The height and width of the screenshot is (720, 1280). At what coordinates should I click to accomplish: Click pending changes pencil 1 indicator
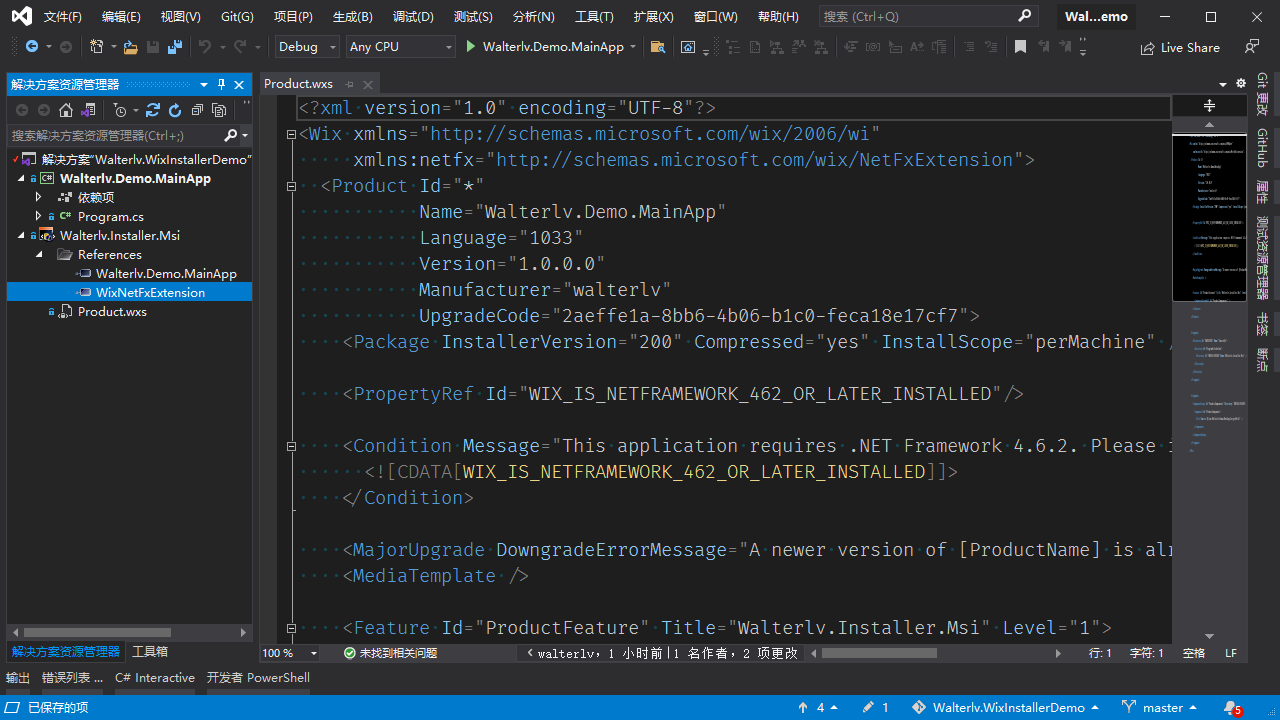pos(875,707)
